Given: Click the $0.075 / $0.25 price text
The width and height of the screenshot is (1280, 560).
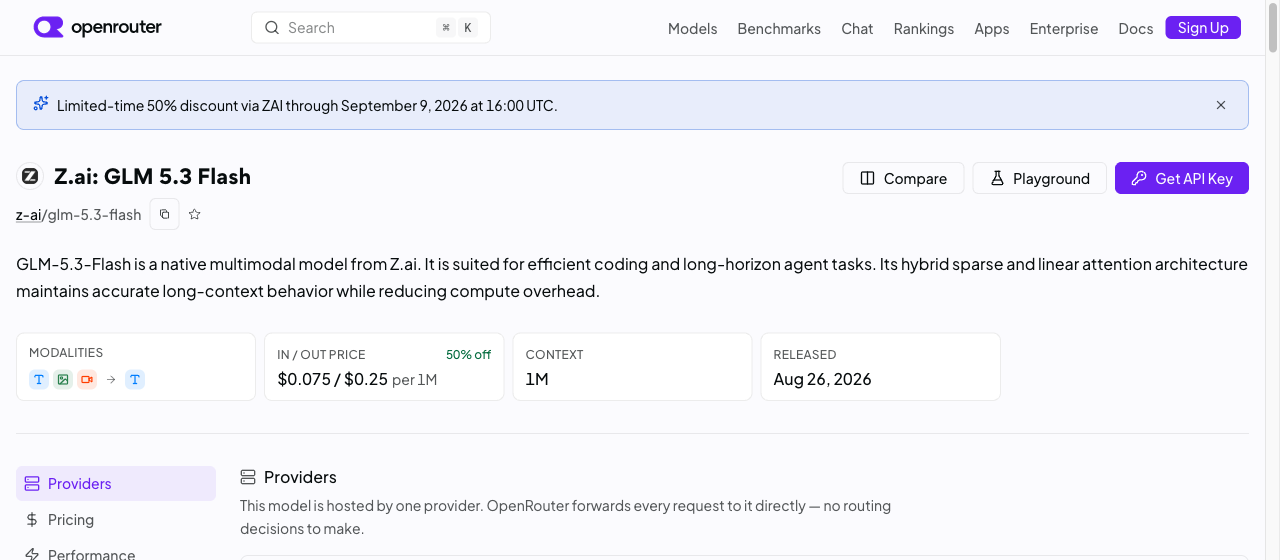Looking at the screenshot, I should click(x=332, y=379).
